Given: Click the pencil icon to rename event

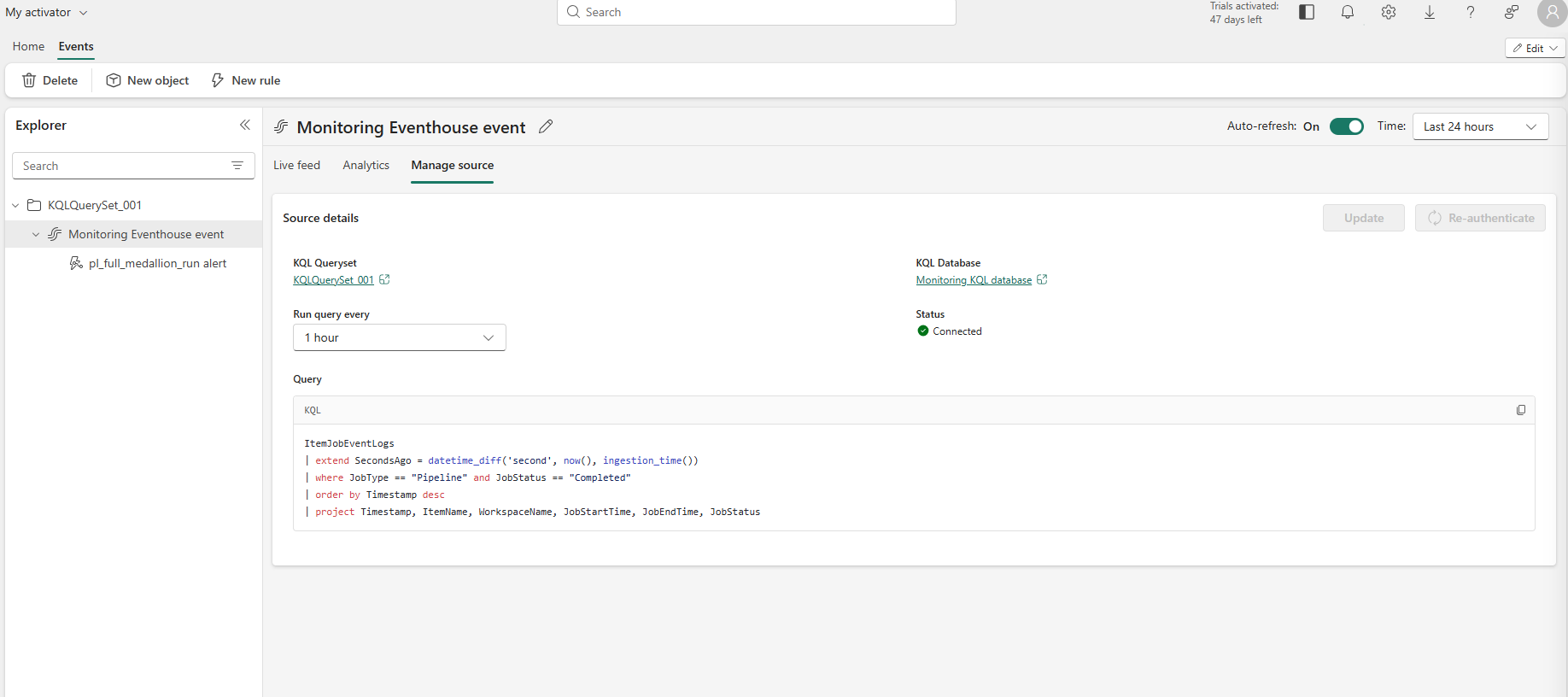Looking at the screenshot, I should (546, 126).
